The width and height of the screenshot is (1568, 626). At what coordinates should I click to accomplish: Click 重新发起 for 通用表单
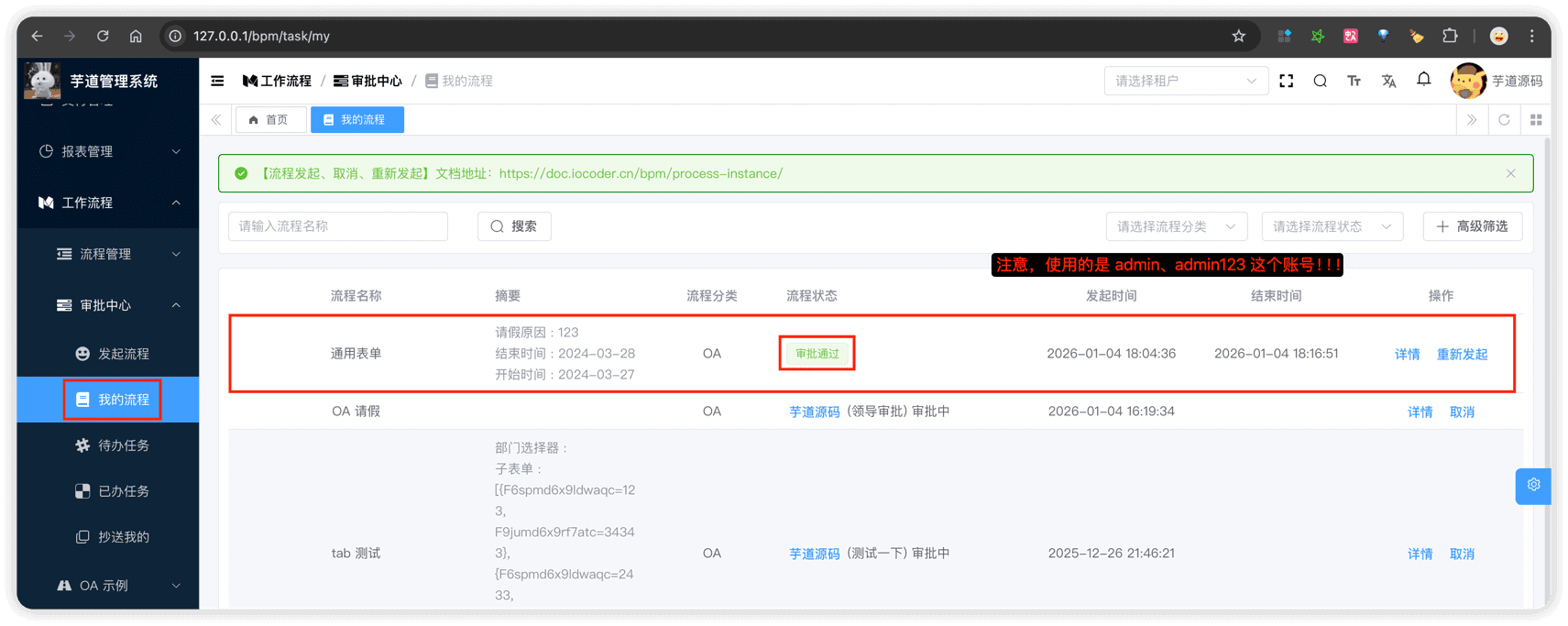click(x=1463, y=354)
